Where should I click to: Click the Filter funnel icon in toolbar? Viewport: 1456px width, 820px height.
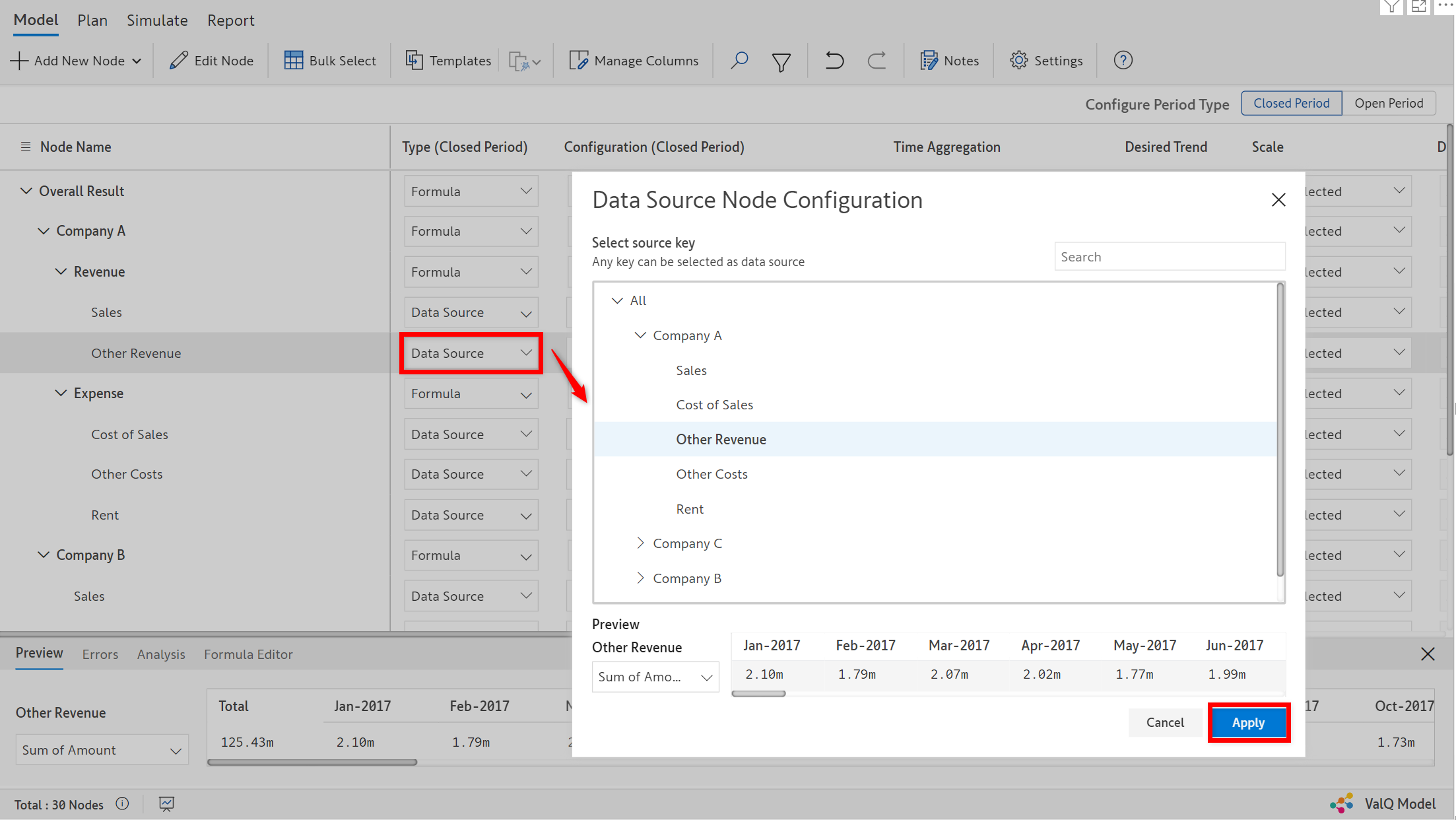[x=781, y=61]
